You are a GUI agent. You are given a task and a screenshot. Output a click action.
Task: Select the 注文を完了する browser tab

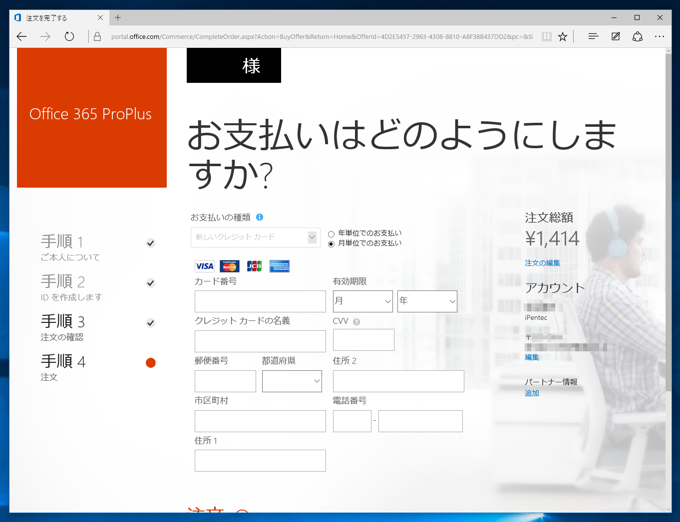point(59,18)
